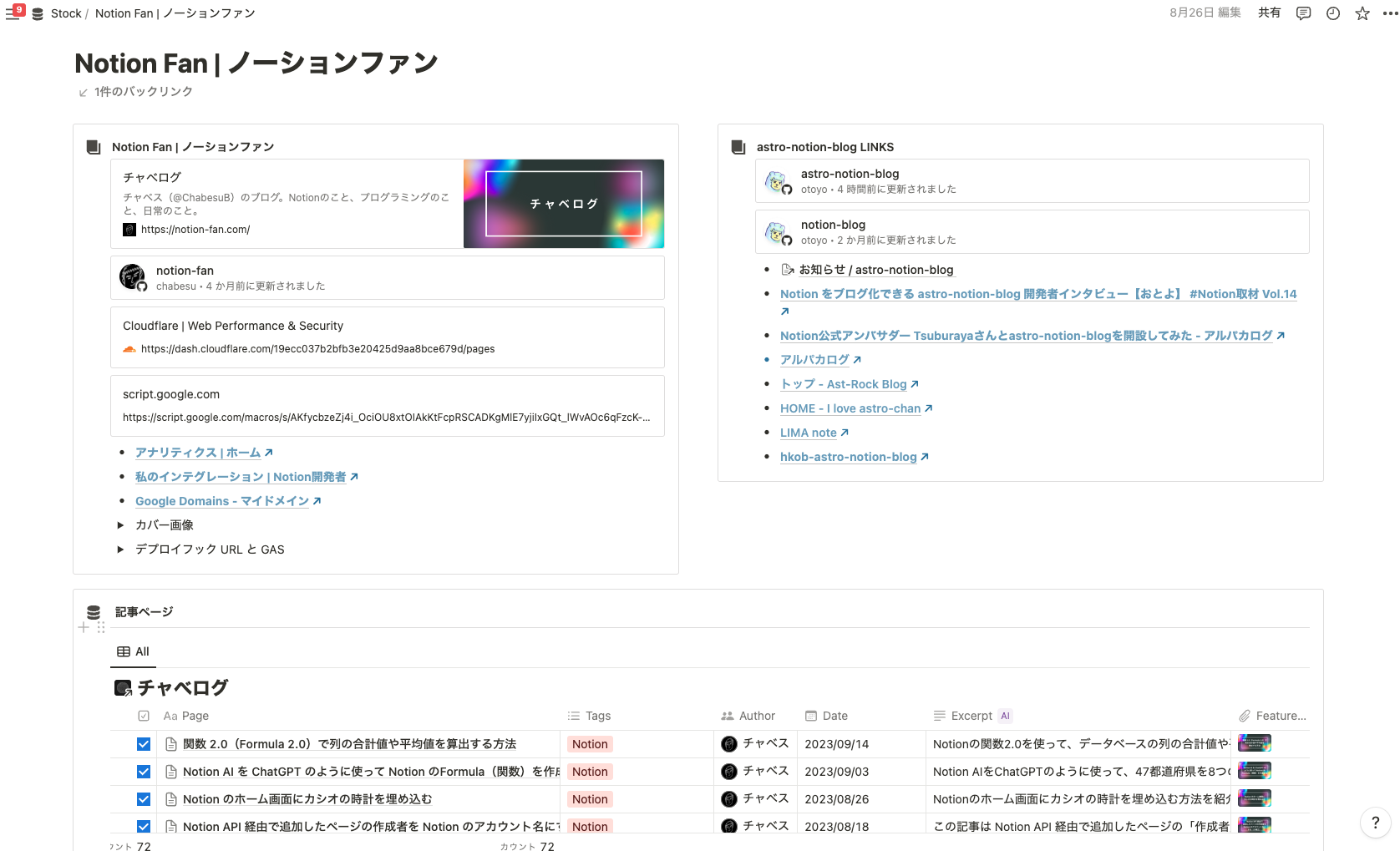Click six-dot drag handle near 記事ページ
This screenshot has width=1400, height=851.
click(x=100, y=627)
